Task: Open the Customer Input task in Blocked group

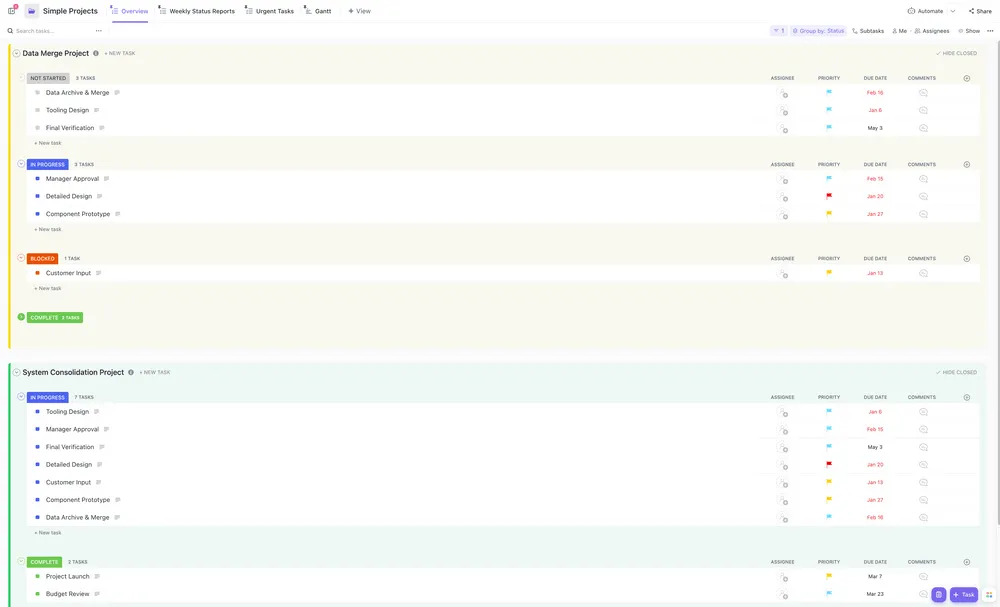Action: click(x=68, y=273)
